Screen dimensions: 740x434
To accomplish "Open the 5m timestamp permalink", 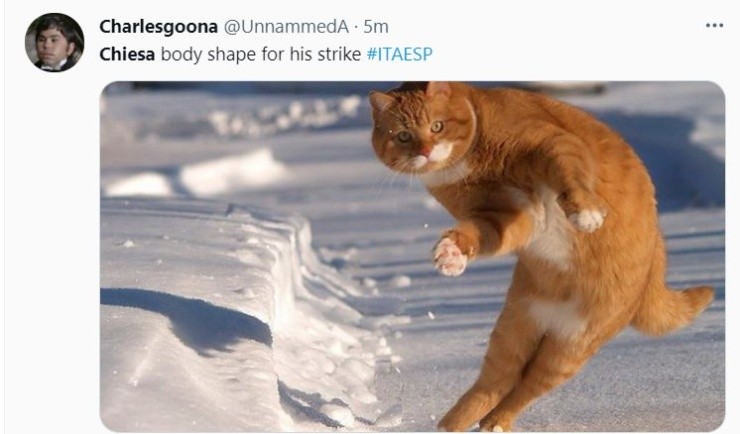I will point(376,27).
